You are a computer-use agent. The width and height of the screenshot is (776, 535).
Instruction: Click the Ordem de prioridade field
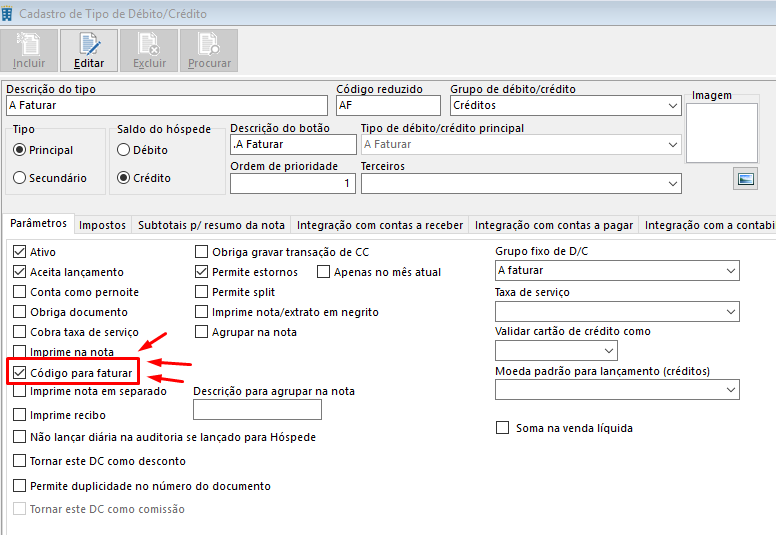click(292, 184)
